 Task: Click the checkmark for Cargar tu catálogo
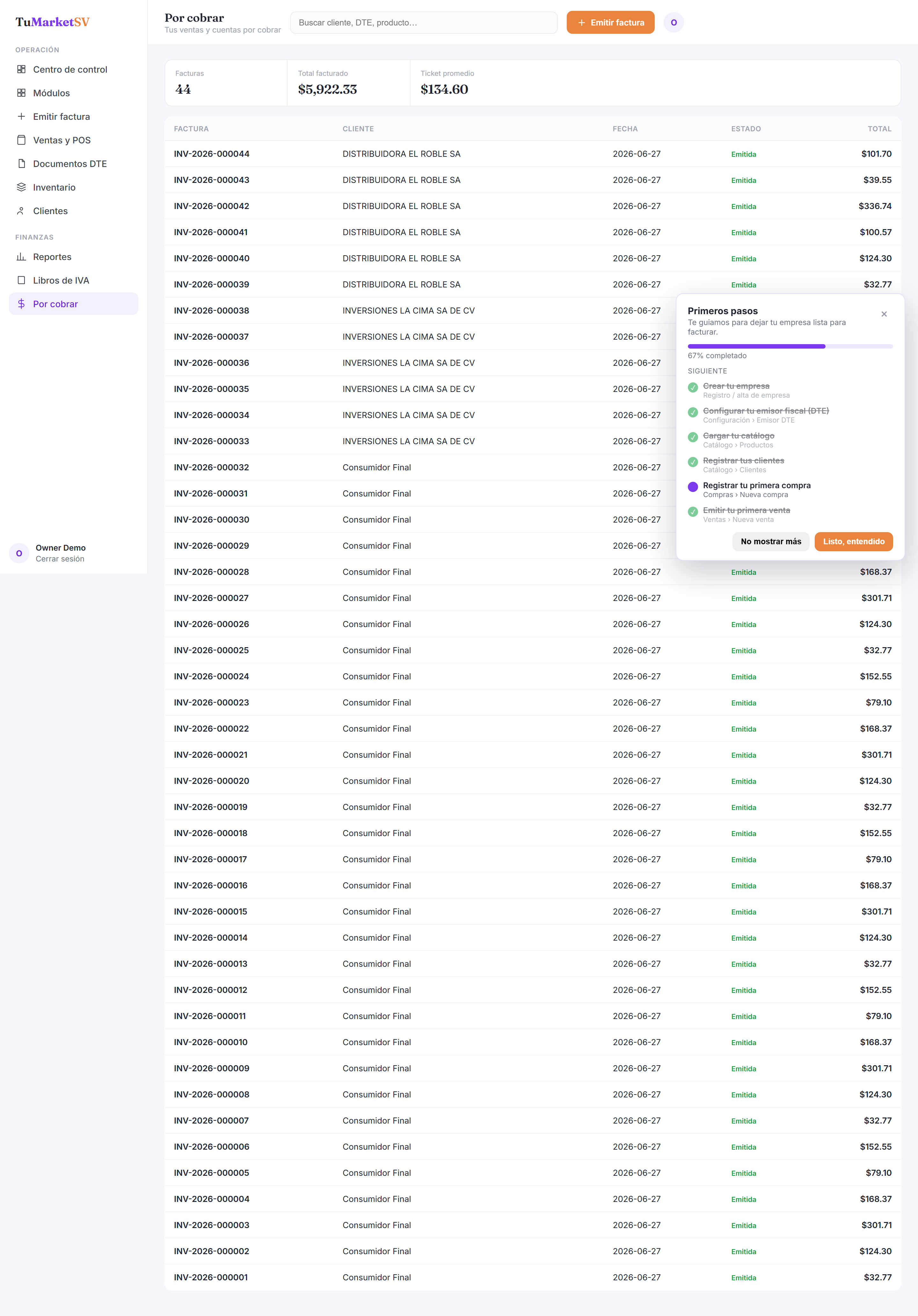[693, 437]
